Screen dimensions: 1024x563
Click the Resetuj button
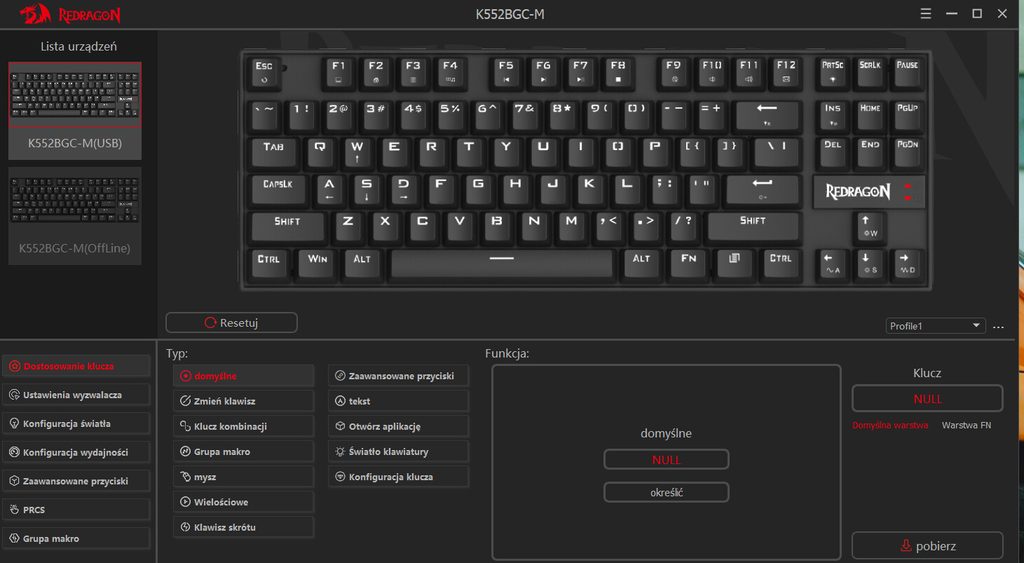coord(231,323)
